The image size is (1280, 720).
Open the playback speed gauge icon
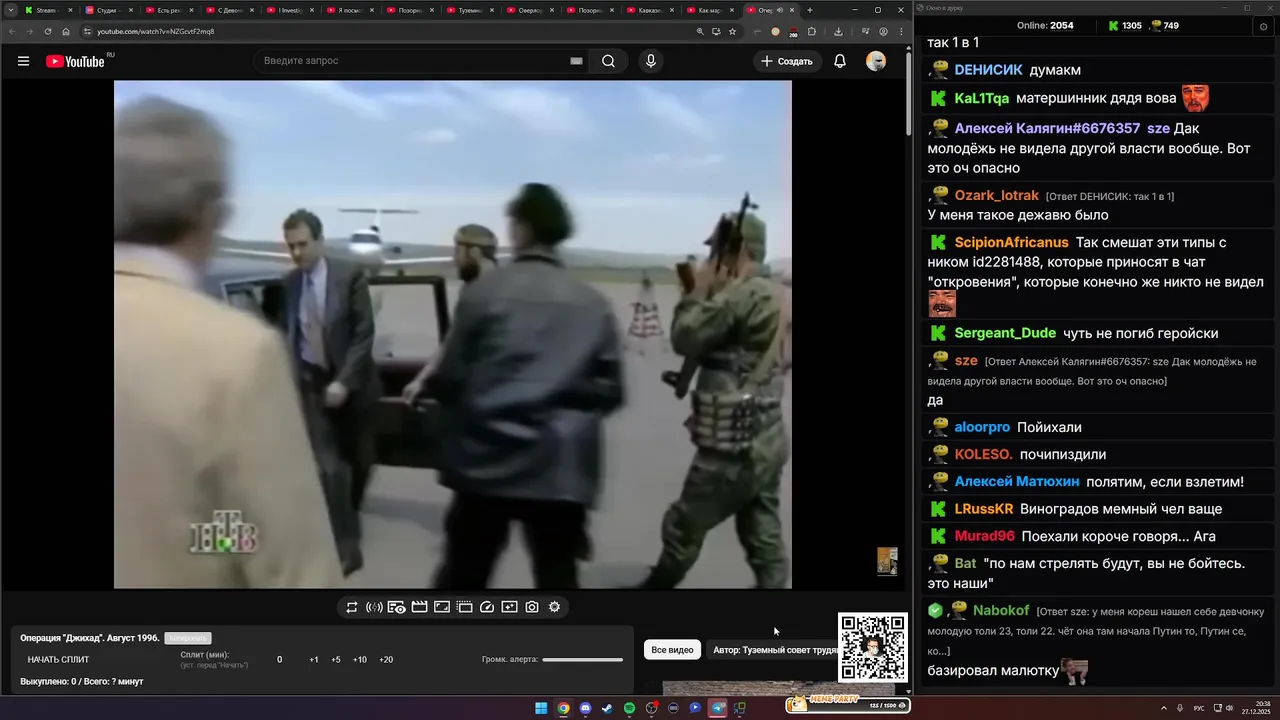487,607
